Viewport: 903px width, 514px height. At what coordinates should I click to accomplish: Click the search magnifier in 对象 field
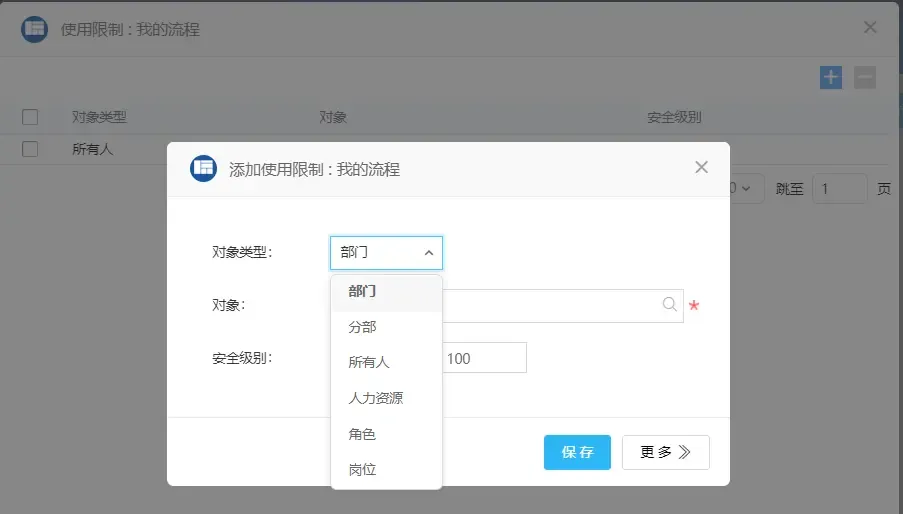point(669,304)
